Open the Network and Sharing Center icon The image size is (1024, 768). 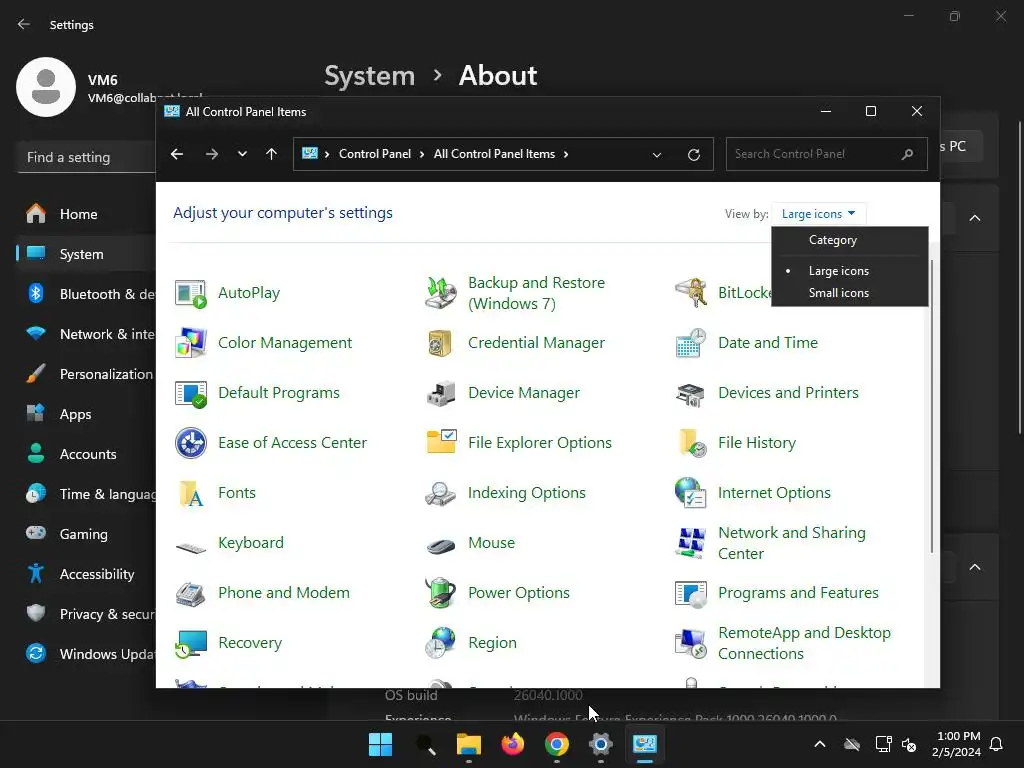click(x=691, y=543)
